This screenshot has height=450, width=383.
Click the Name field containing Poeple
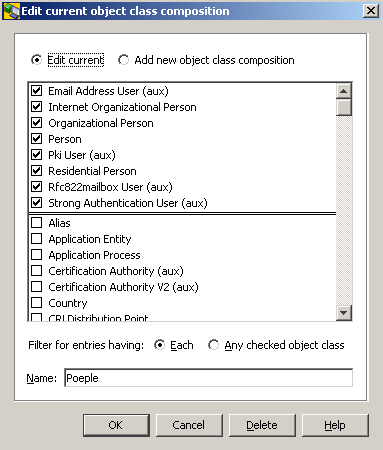(208, 378)
